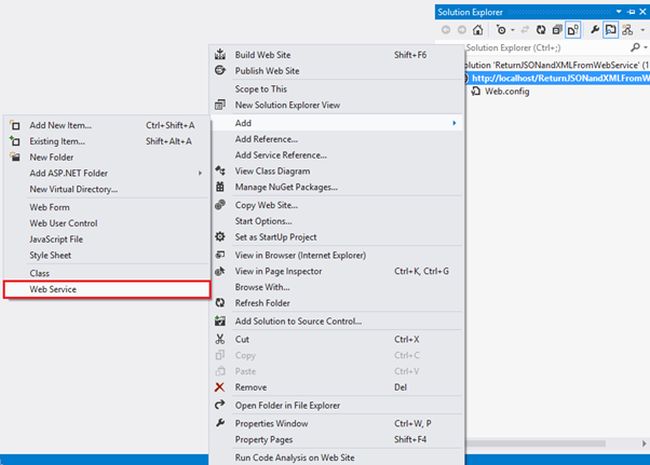650x465 pixels.
Task: Select the Solution 'ReturnJSONandXMLFromWebService' node
Action: pyautogui.click(x=555, y=65)
